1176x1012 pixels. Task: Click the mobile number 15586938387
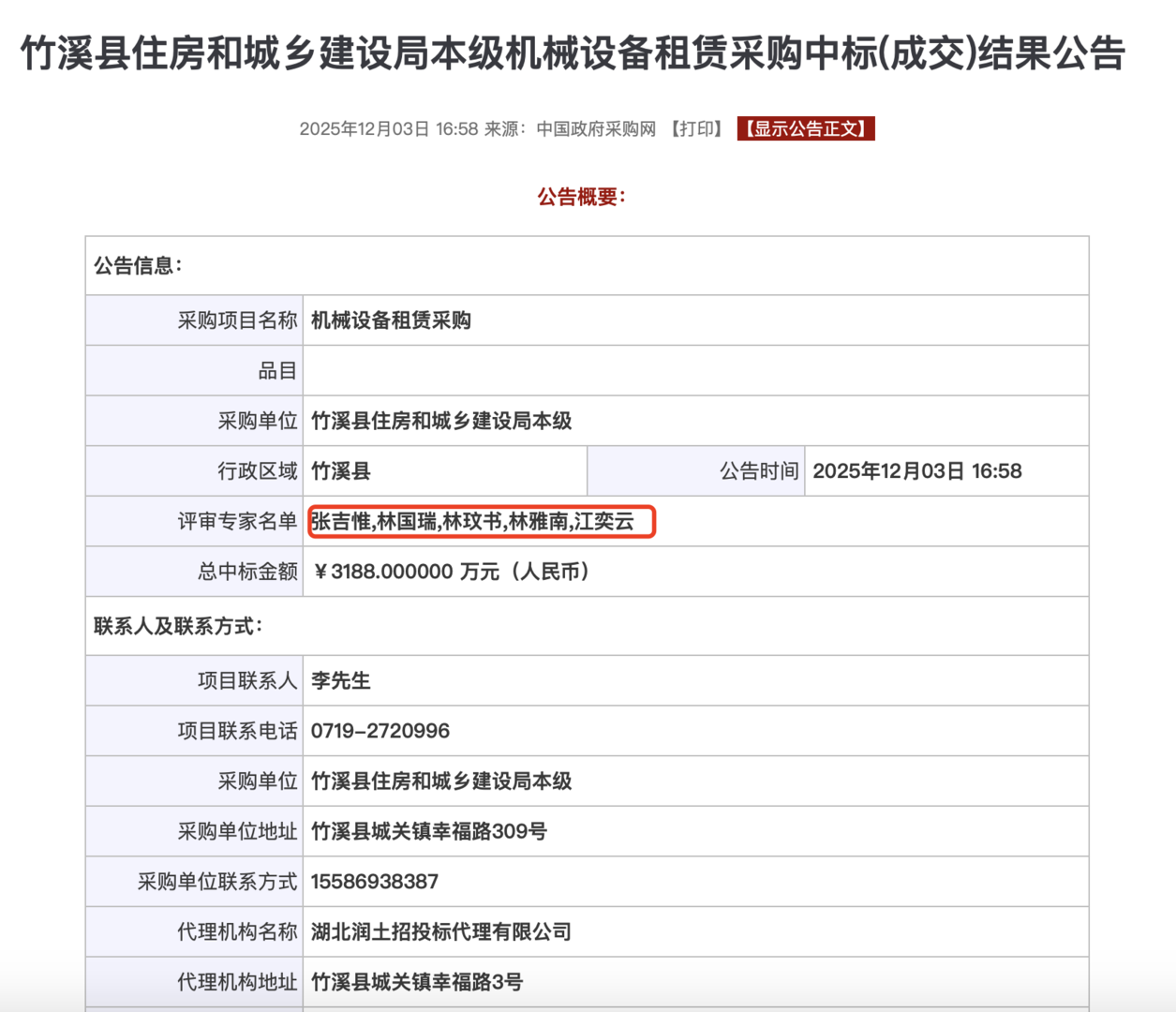[x=375, y=882]
